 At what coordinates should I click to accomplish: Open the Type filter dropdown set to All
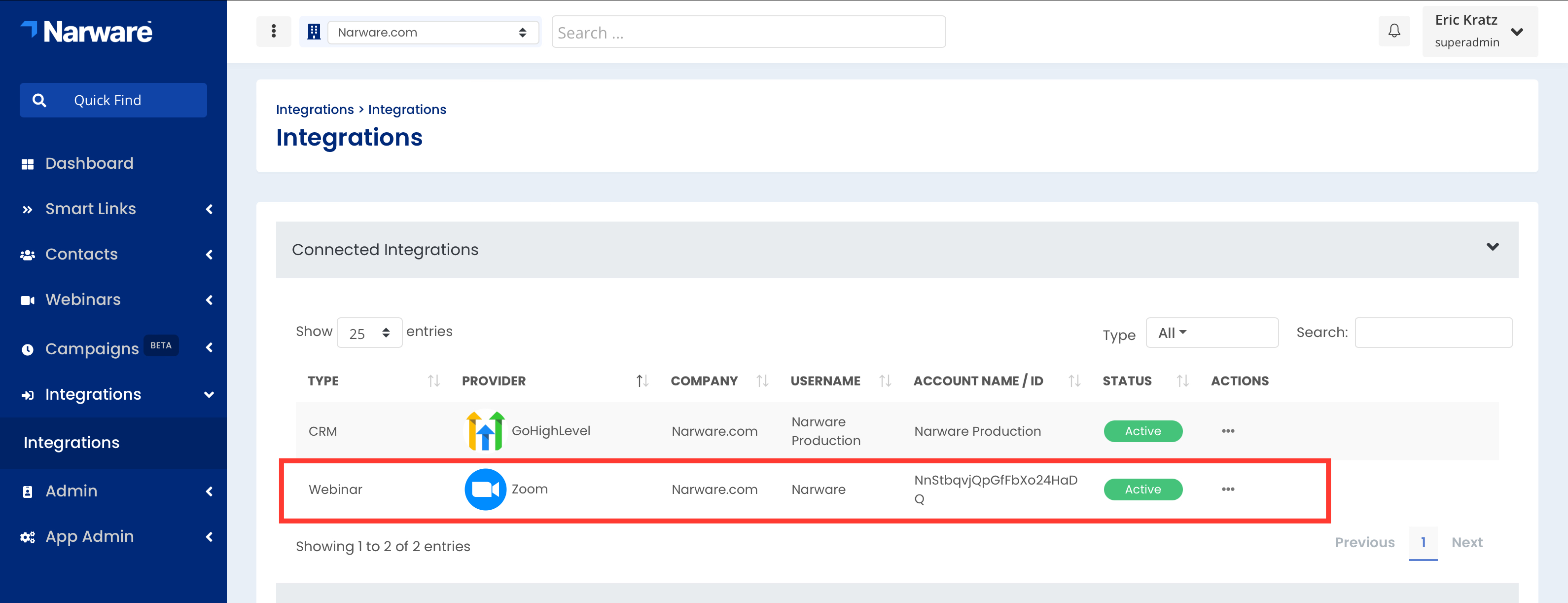click(x=1212, y=333)
